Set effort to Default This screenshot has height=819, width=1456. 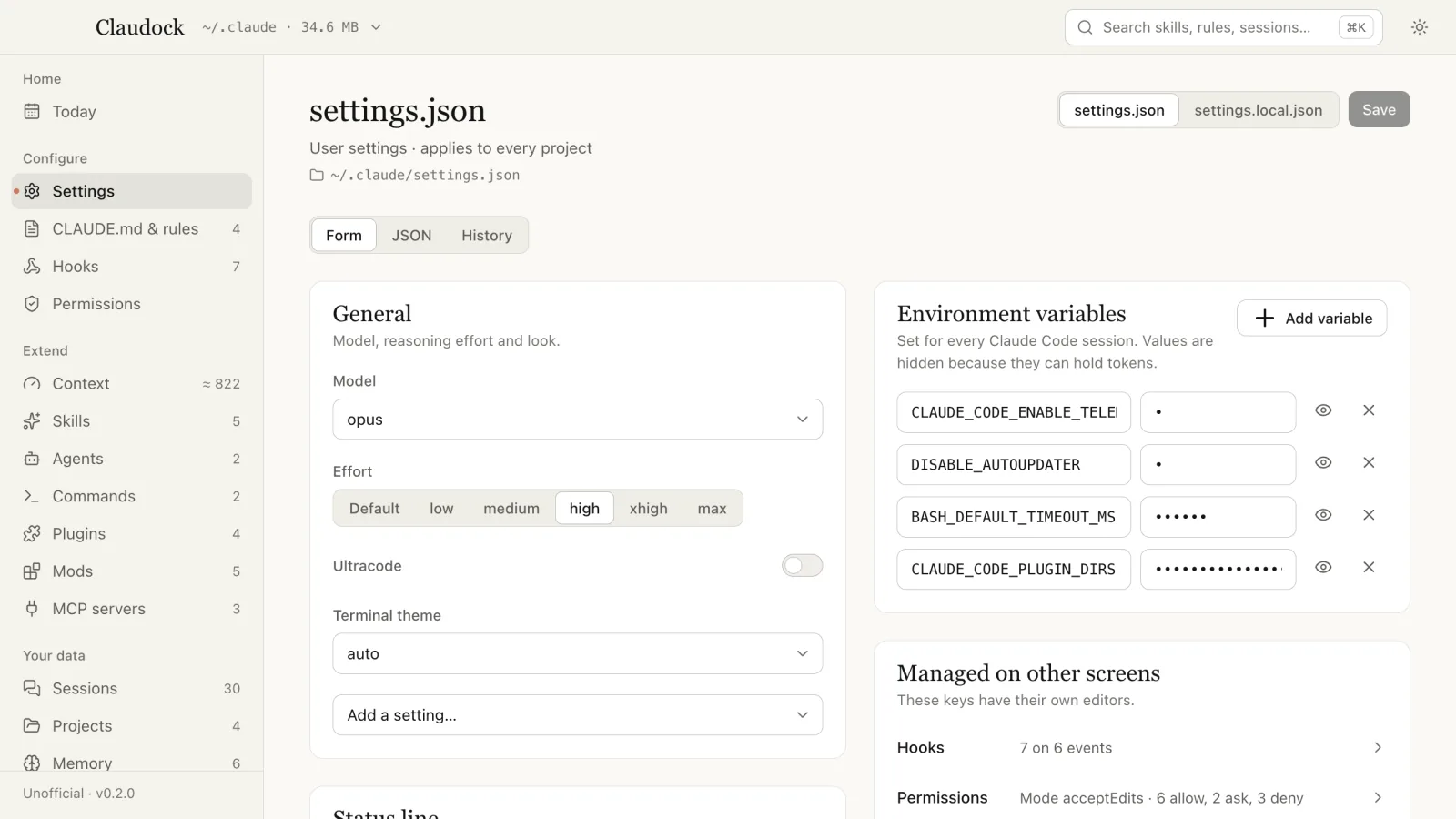coord(374,508)
